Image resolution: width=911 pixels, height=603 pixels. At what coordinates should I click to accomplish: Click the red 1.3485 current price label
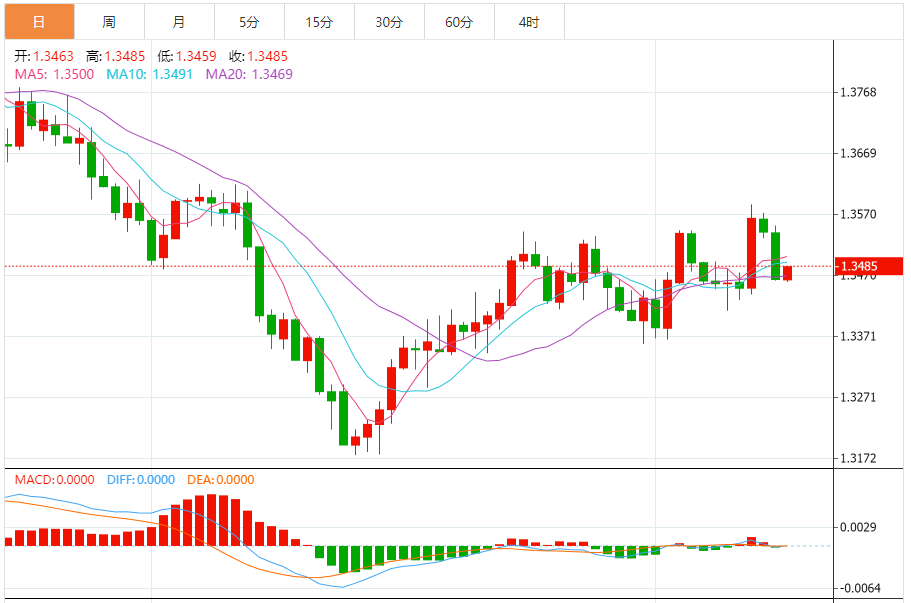869,266
